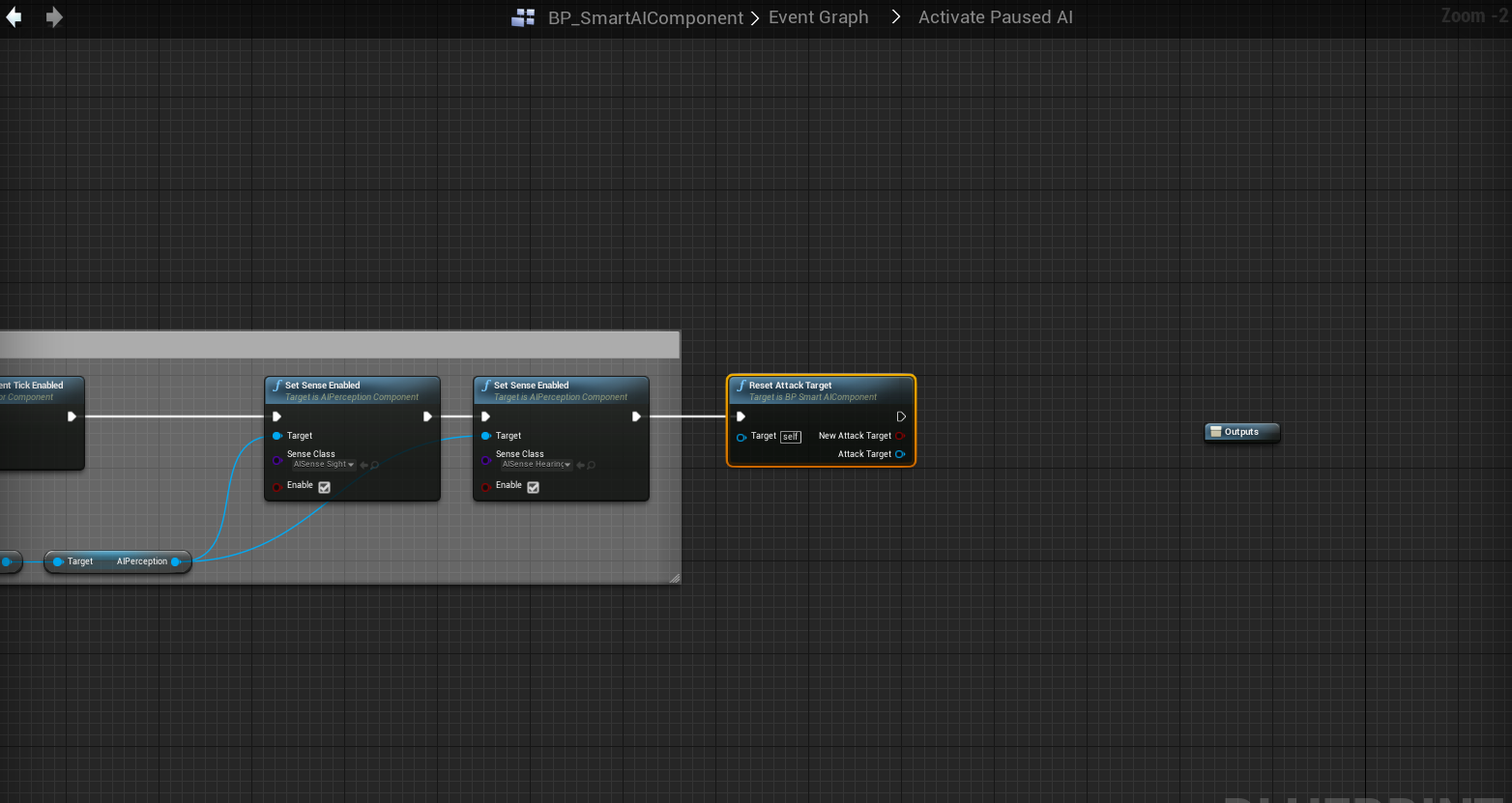Click the forward navigation arrow
Image resolution: width=1512 pixels, height=803 pixels.
(x=54, y=17)
